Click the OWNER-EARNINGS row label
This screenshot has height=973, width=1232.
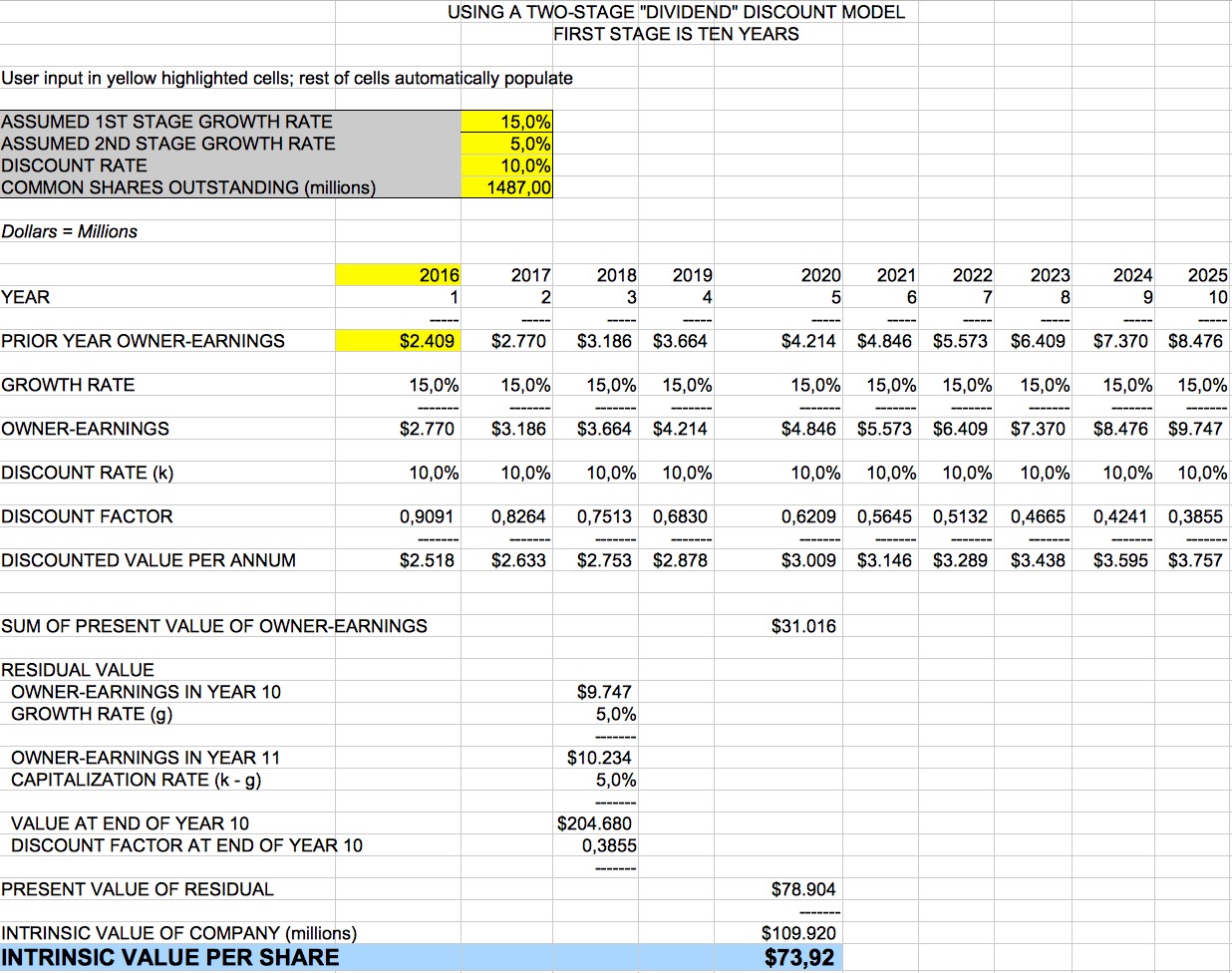[x=85, y=429]
